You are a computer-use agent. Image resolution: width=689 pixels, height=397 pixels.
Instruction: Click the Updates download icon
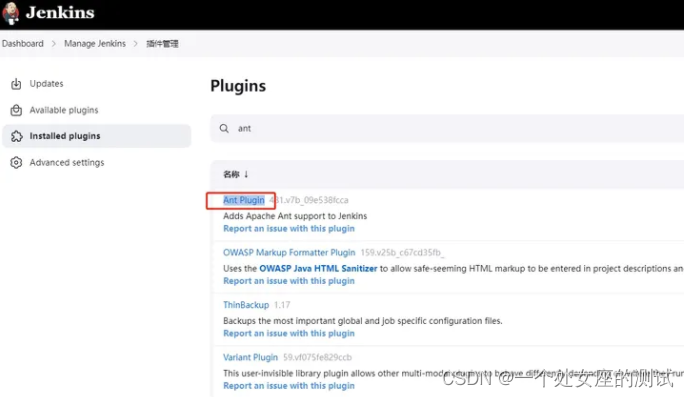coord(16,84)
